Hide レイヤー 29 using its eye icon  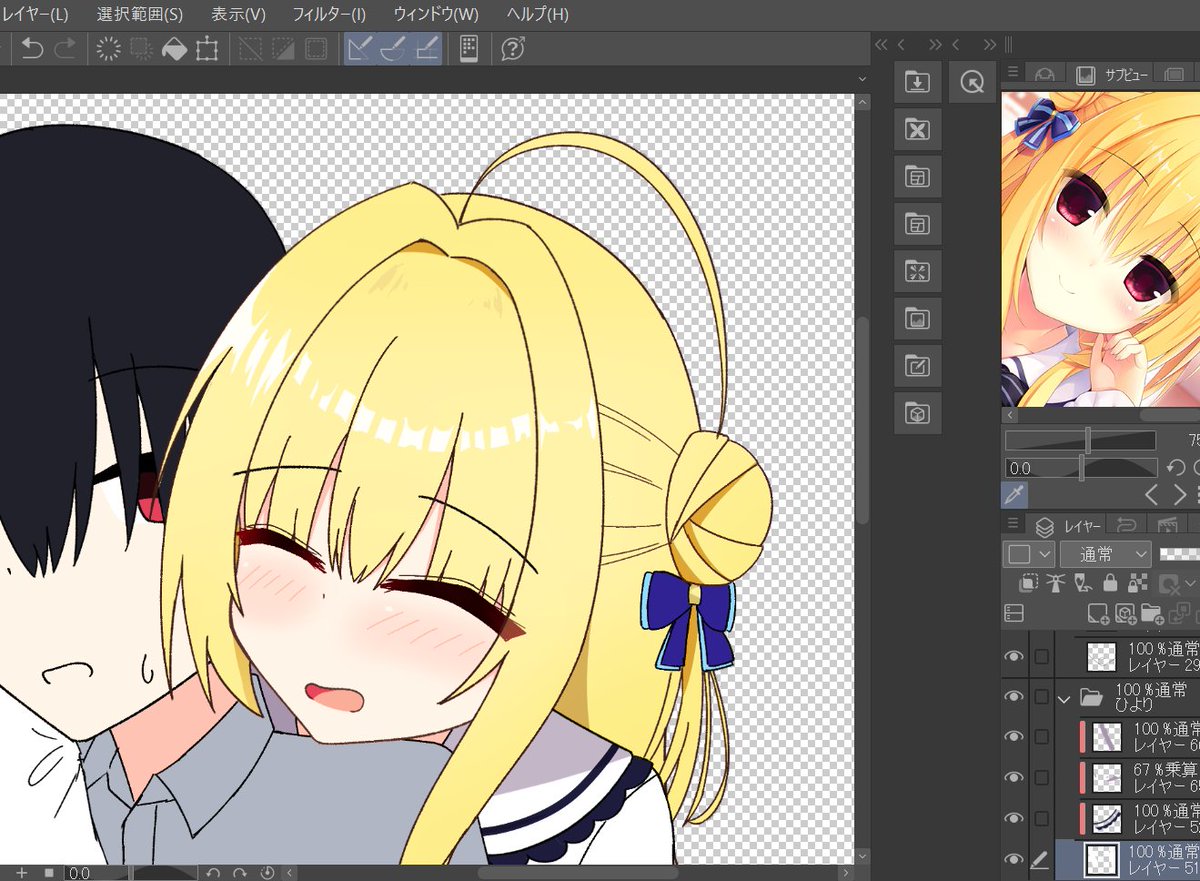pyautogui.click(x=1014, y=657)
